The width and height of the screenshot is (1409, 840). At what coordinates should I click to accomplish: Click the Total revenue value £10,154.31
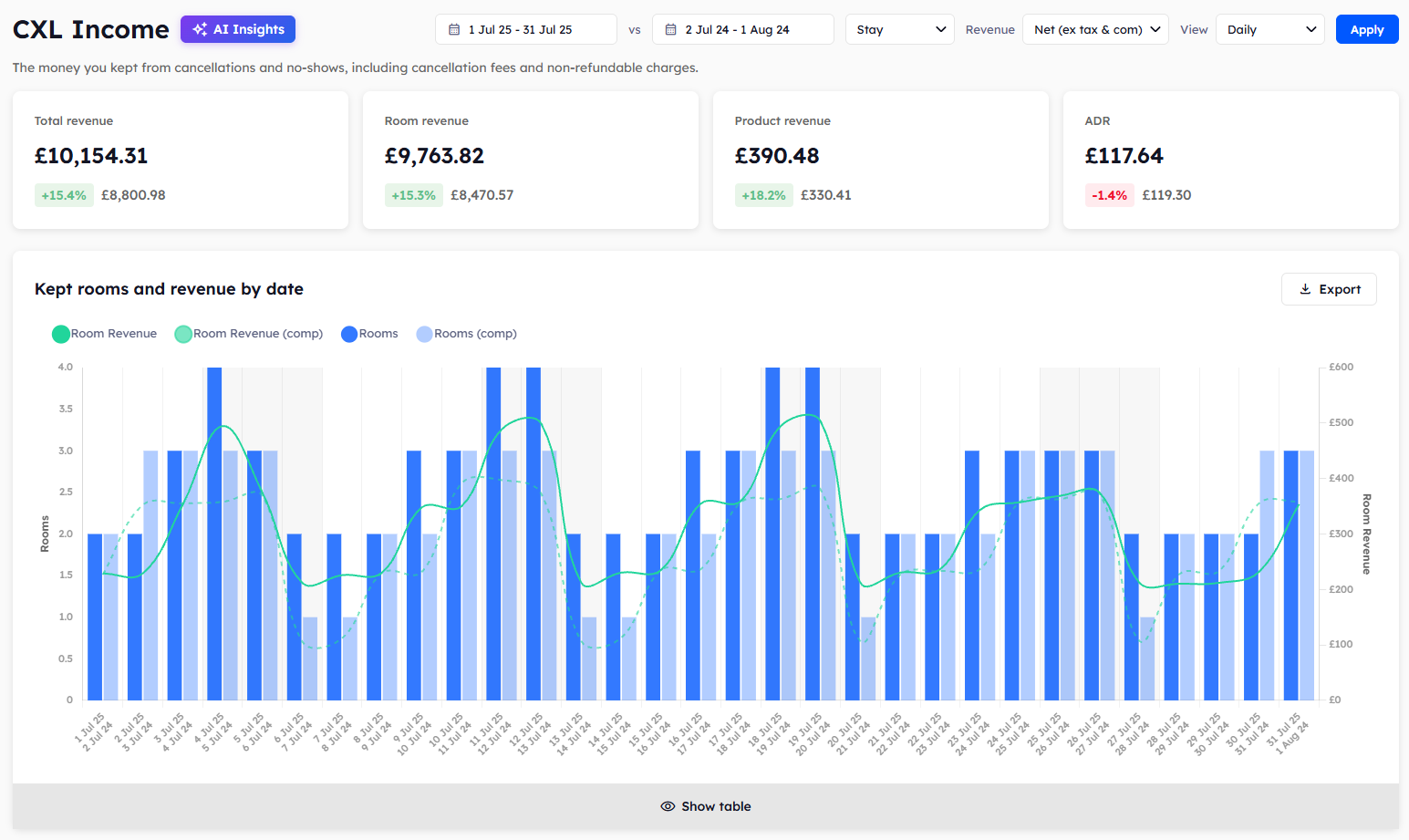point(91,156)
